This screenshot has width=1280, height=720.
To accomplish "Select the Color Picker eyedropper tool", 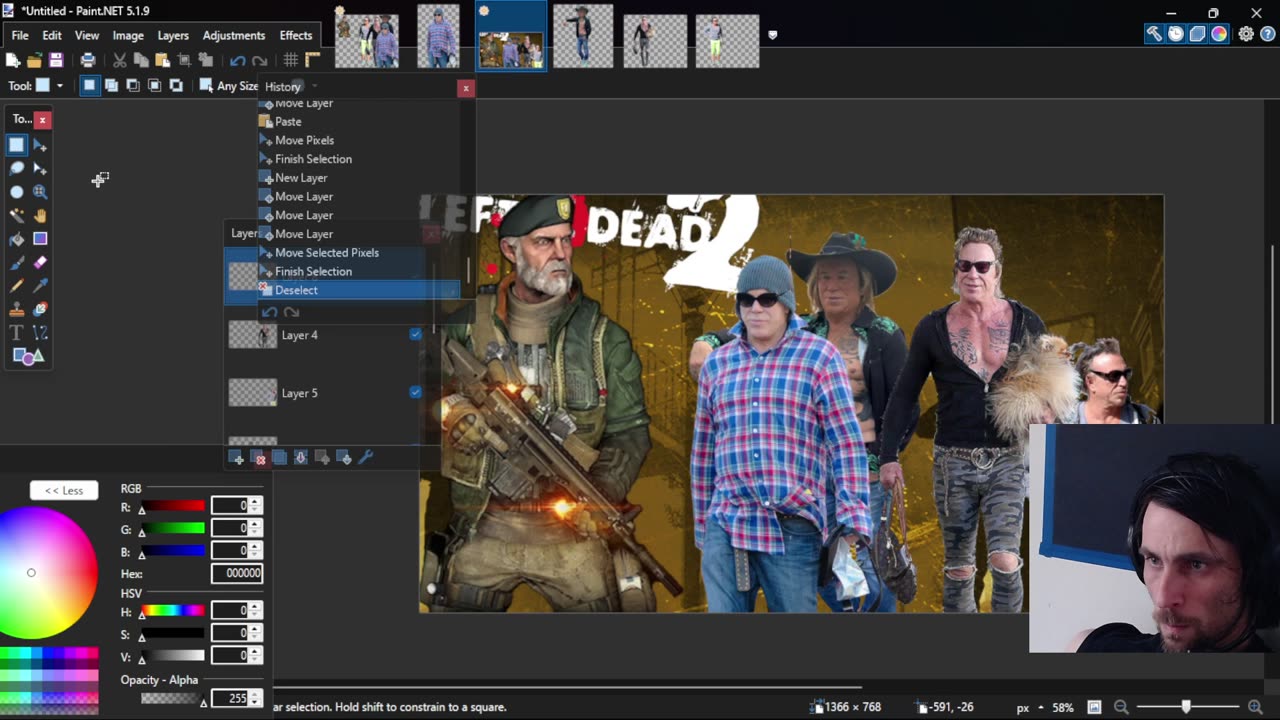I will 40,286.
